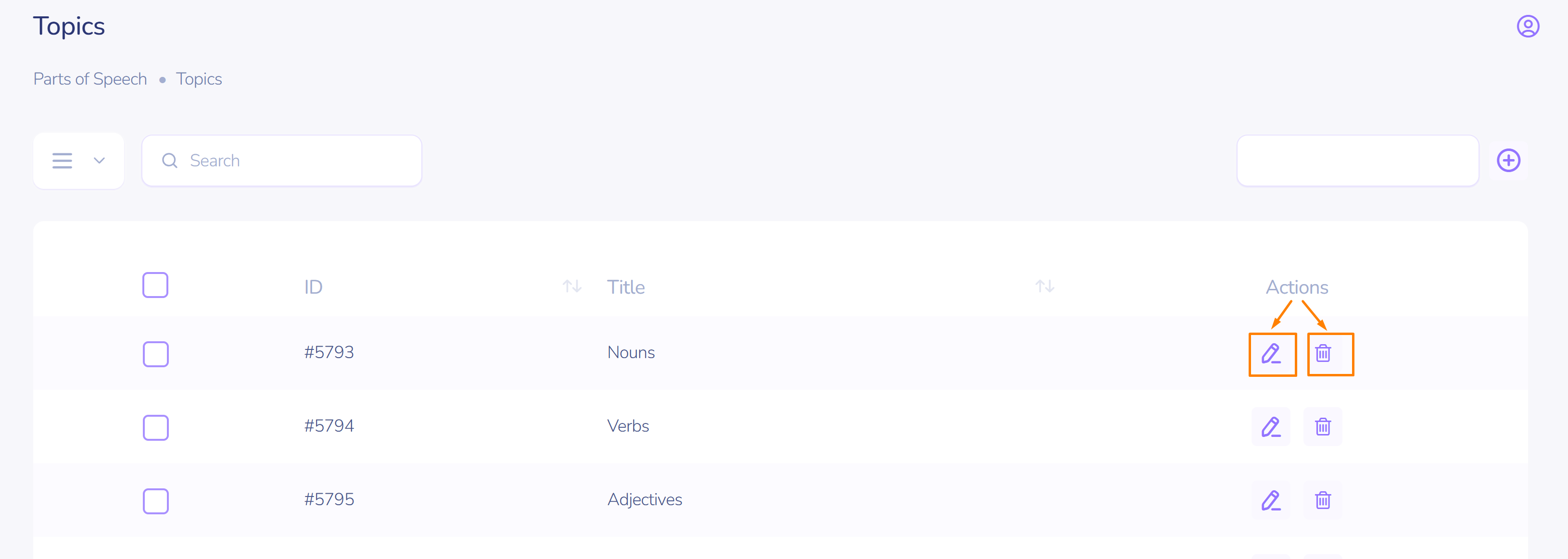Sort the table by ID column

(x=571, y=286)
